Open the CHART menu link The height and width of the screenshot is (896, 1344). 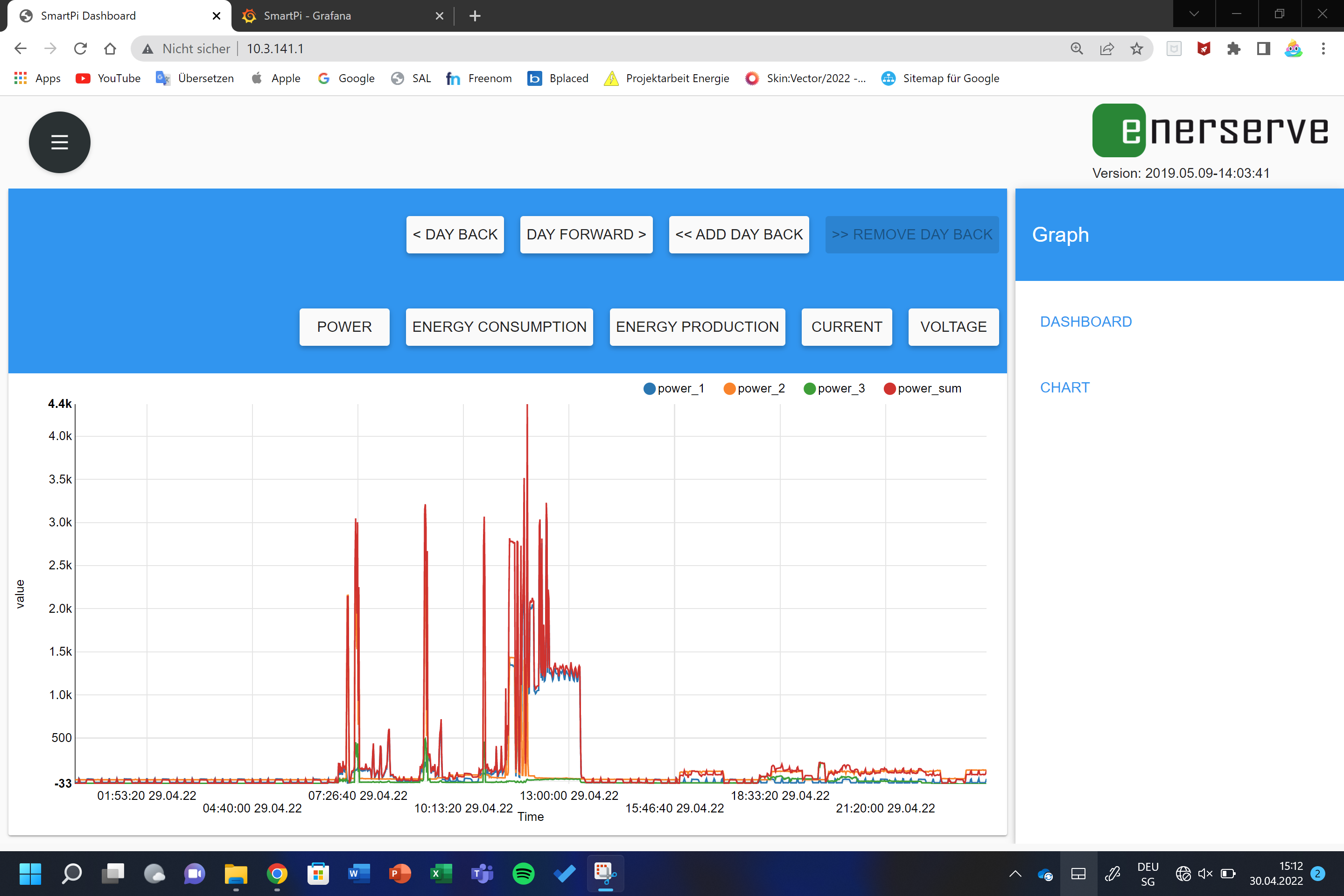coord(1064,387)
